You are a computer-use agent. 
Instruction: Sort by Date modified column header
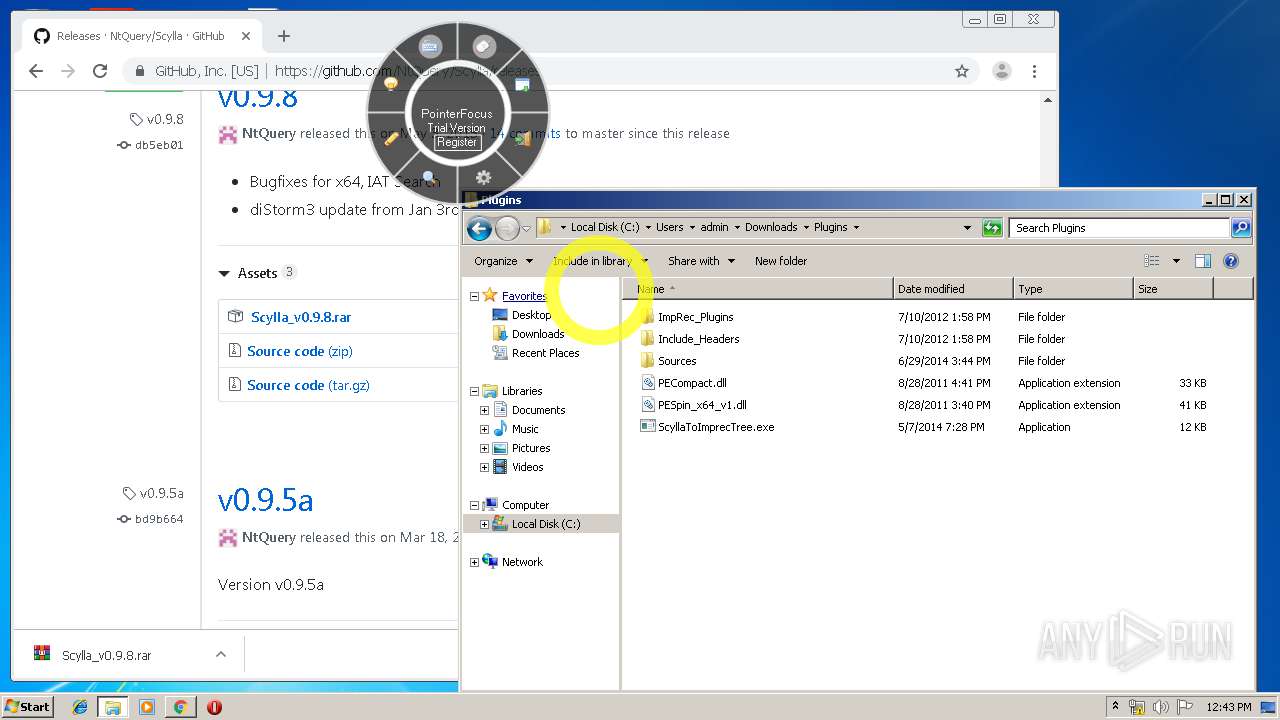[x=953, y=289]
